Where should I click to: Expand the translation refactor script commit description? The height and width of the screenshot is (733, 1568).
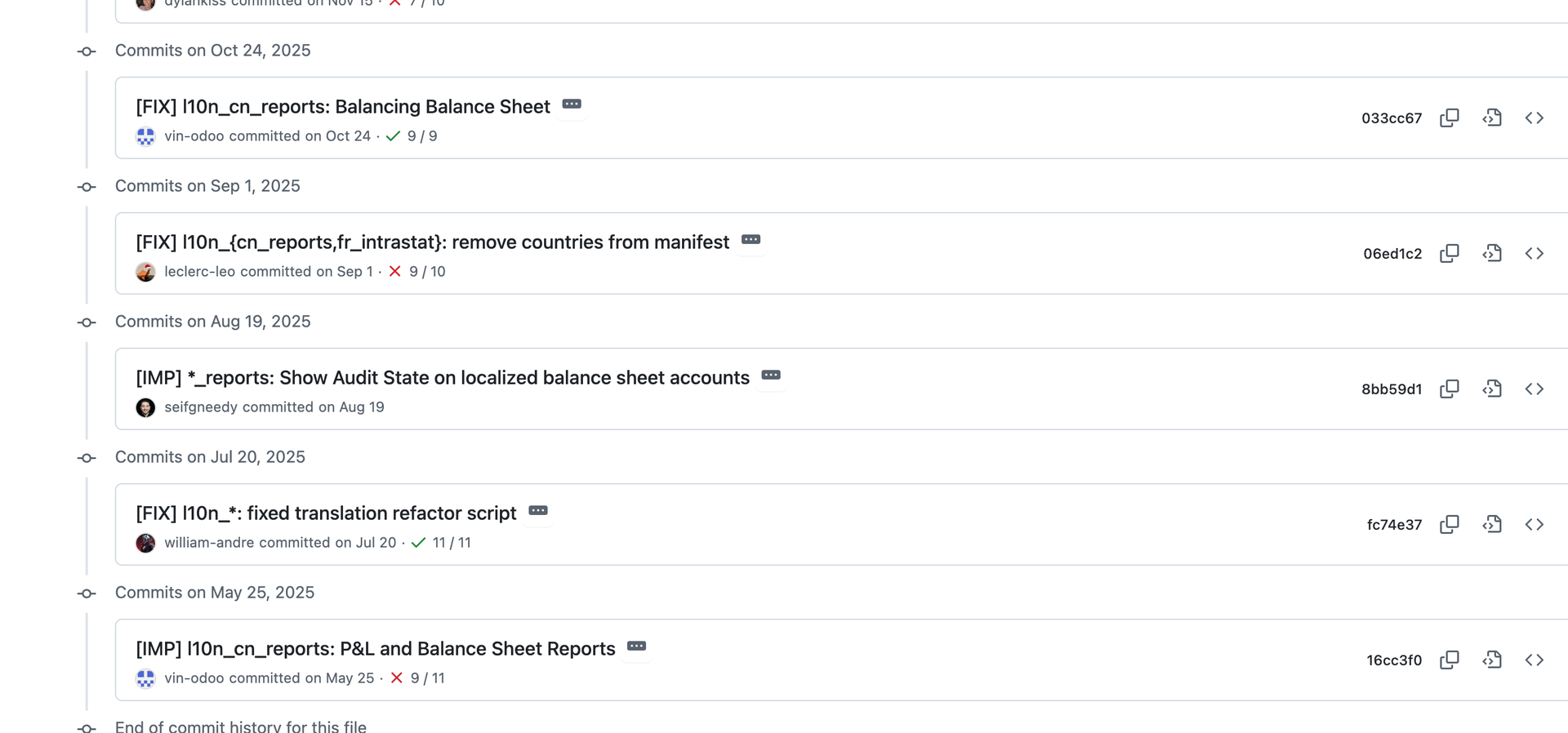pyautogui.click(x=537, y=511)
